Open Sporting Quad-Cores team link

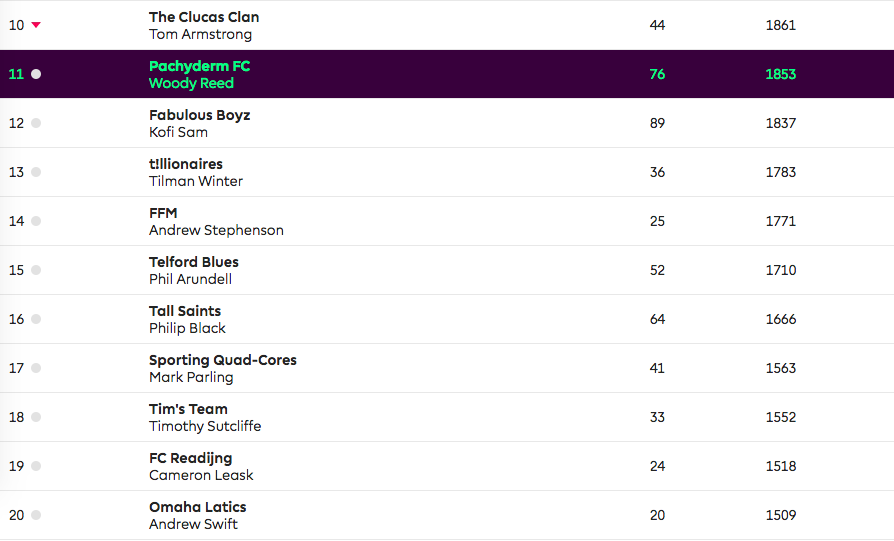223,360
